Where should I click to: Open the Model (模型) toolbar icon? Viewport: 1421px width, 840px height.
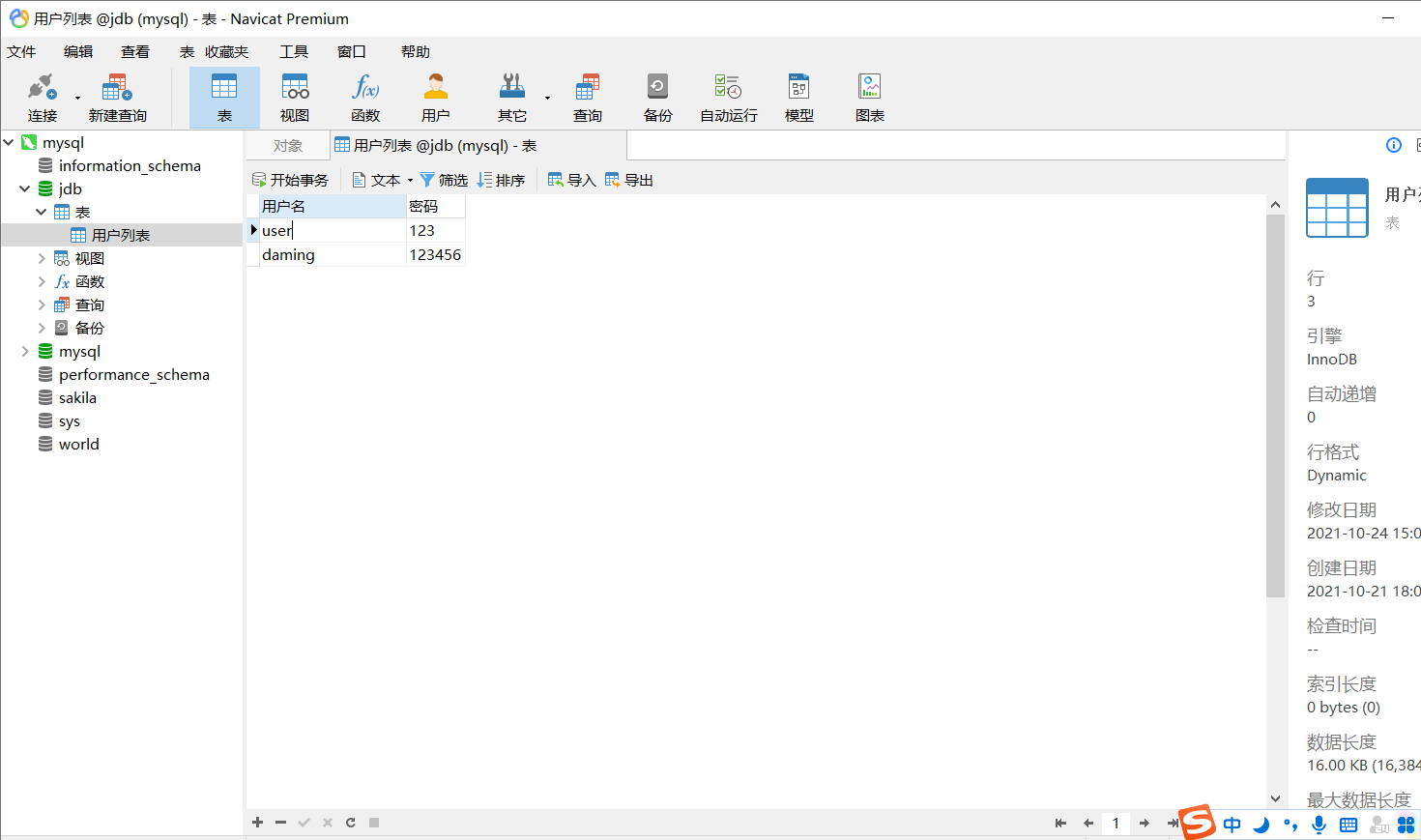(x=799, y=98)
